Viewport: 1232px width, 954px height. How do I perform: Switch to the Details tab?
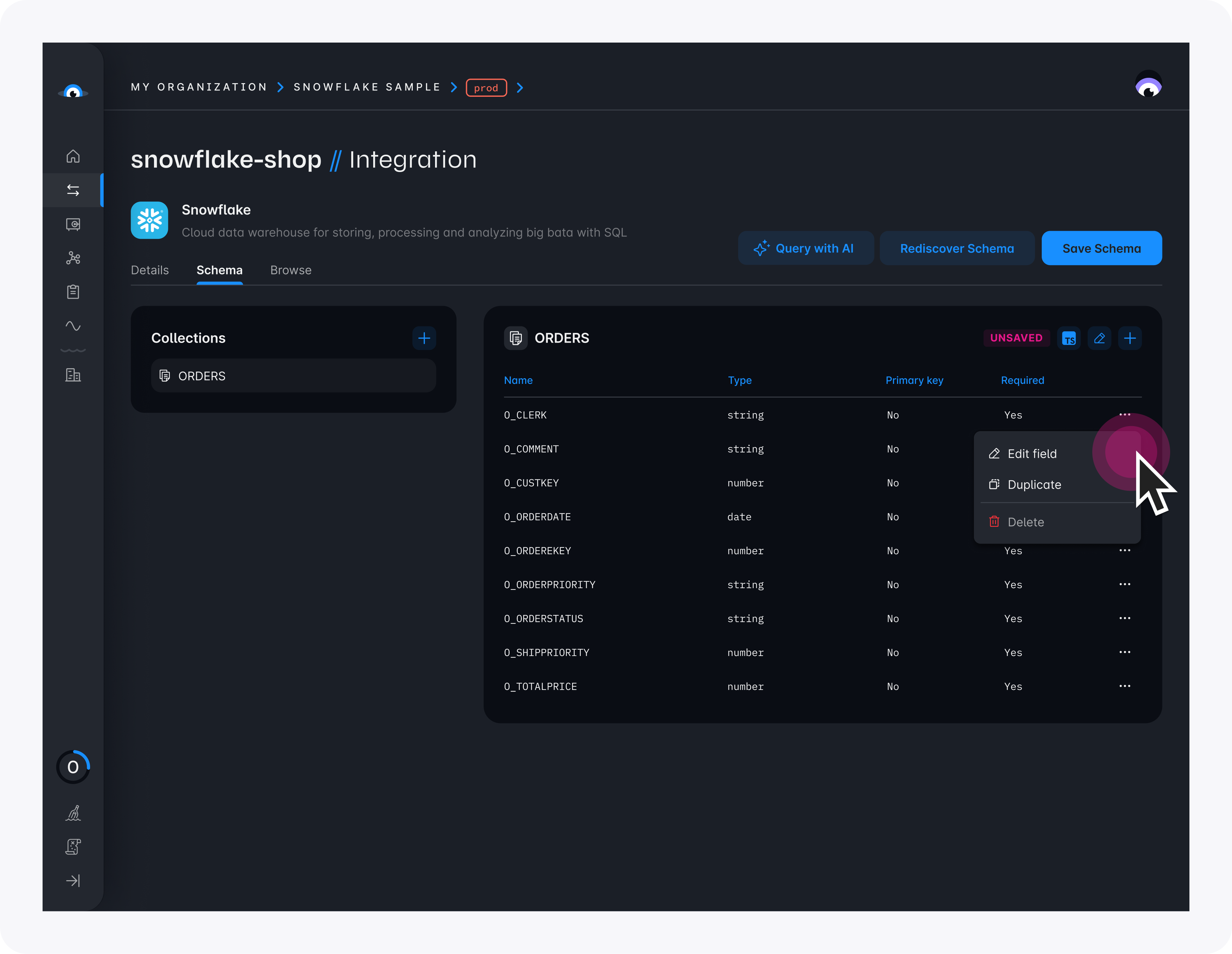(x=150, y=270)
